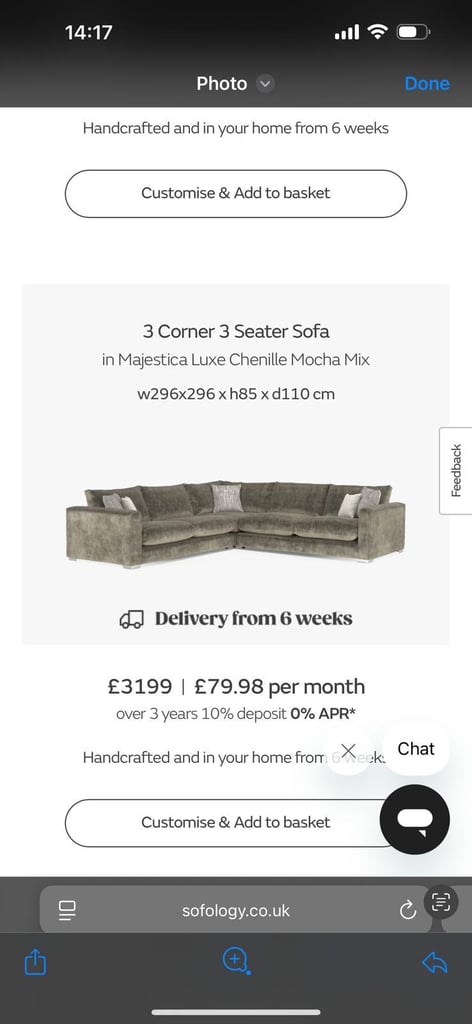Tap the corner sofa product image

pyautogui.click(x=236, y=525)
